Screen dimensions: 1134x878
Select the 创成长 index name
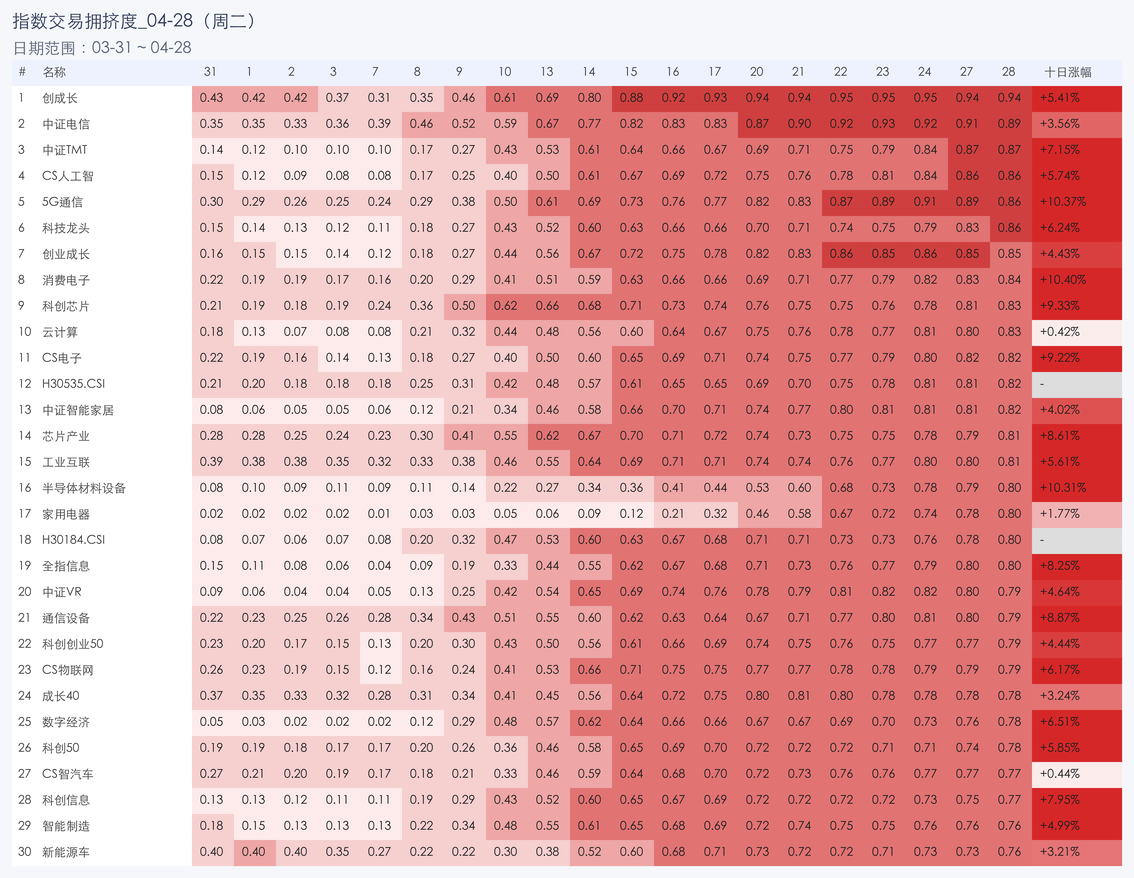pos(60,98)
